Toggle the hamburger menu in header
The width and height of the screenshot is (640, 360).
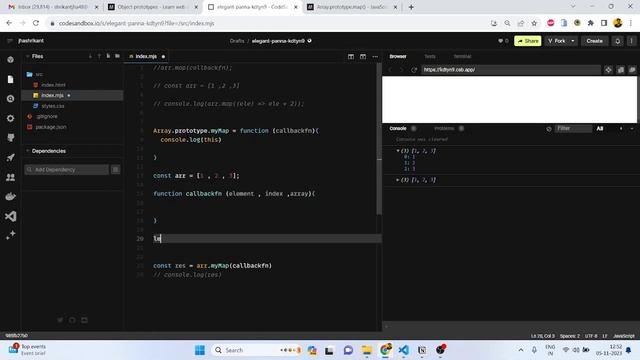tap(10, 41)
